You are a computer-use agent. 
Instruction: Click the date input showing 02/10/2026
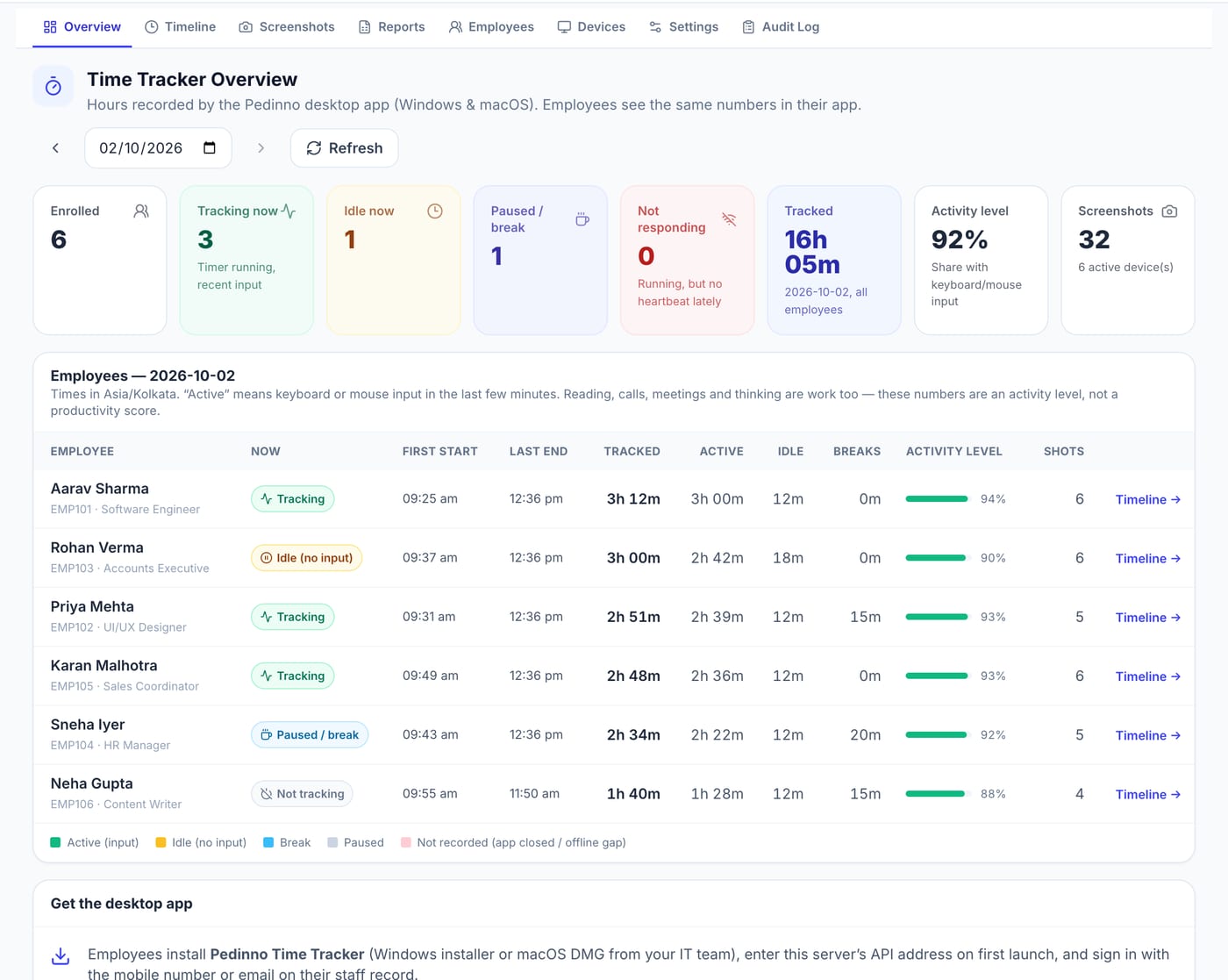[158, 148]
